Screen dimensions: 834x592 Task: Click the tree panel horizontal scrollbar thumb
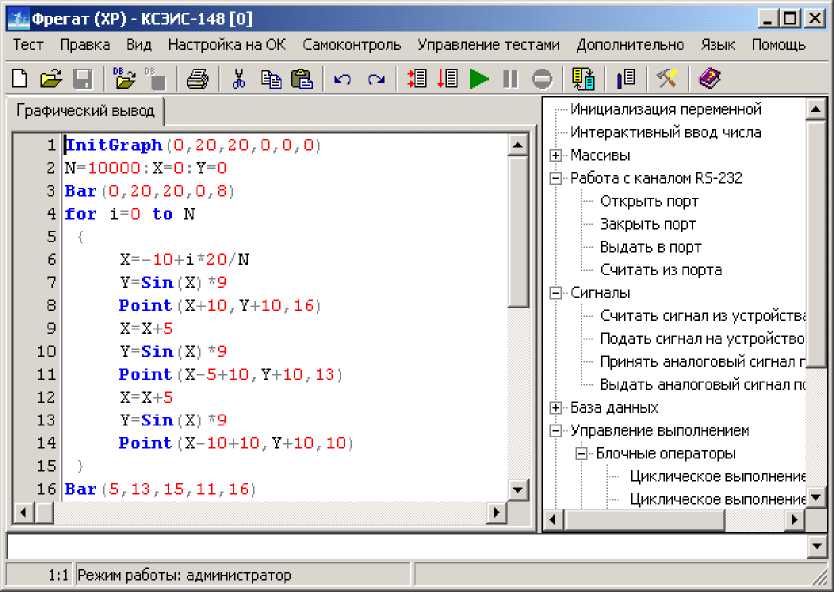[x=644, y=519]
